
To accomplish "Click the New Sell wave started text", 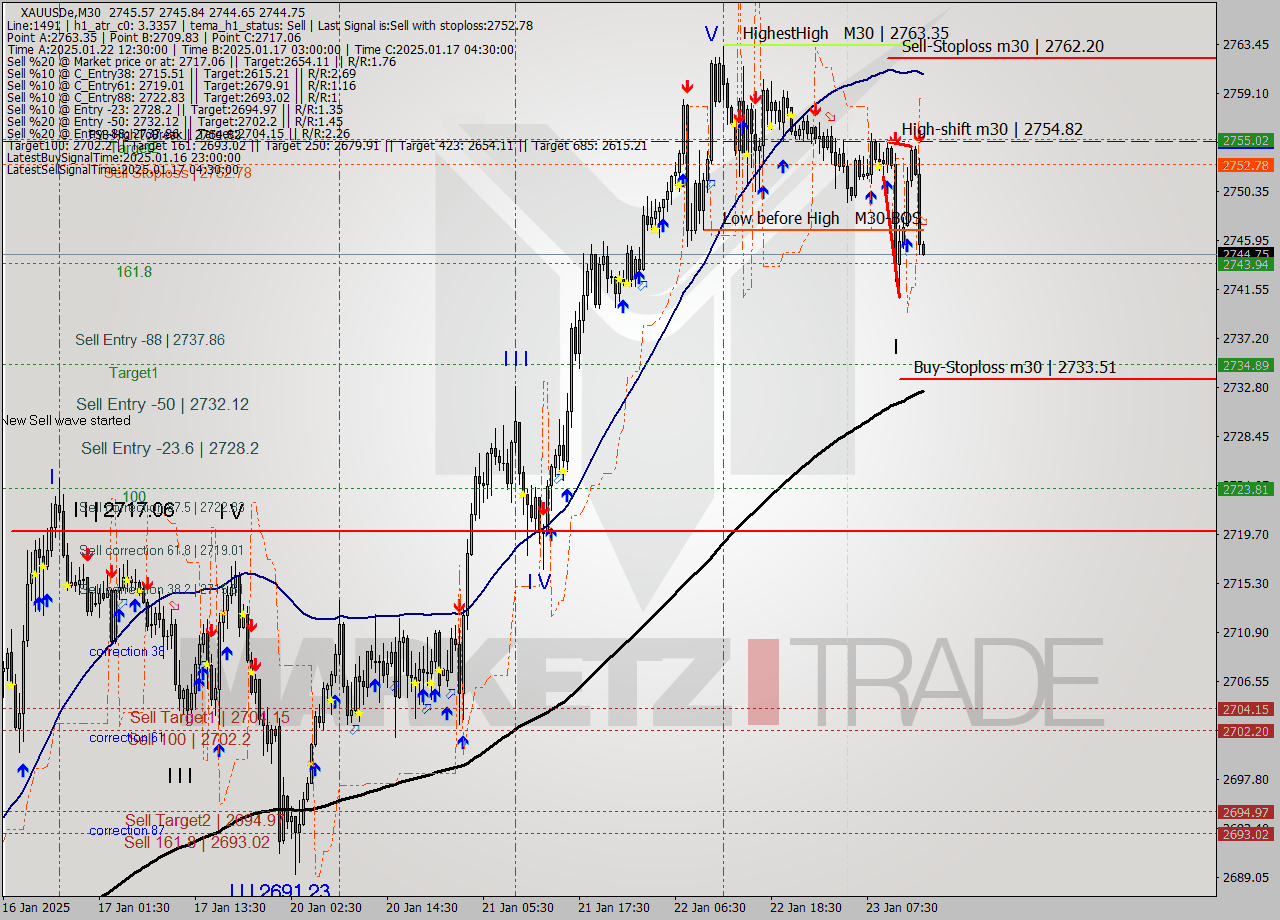I will 66,420.
